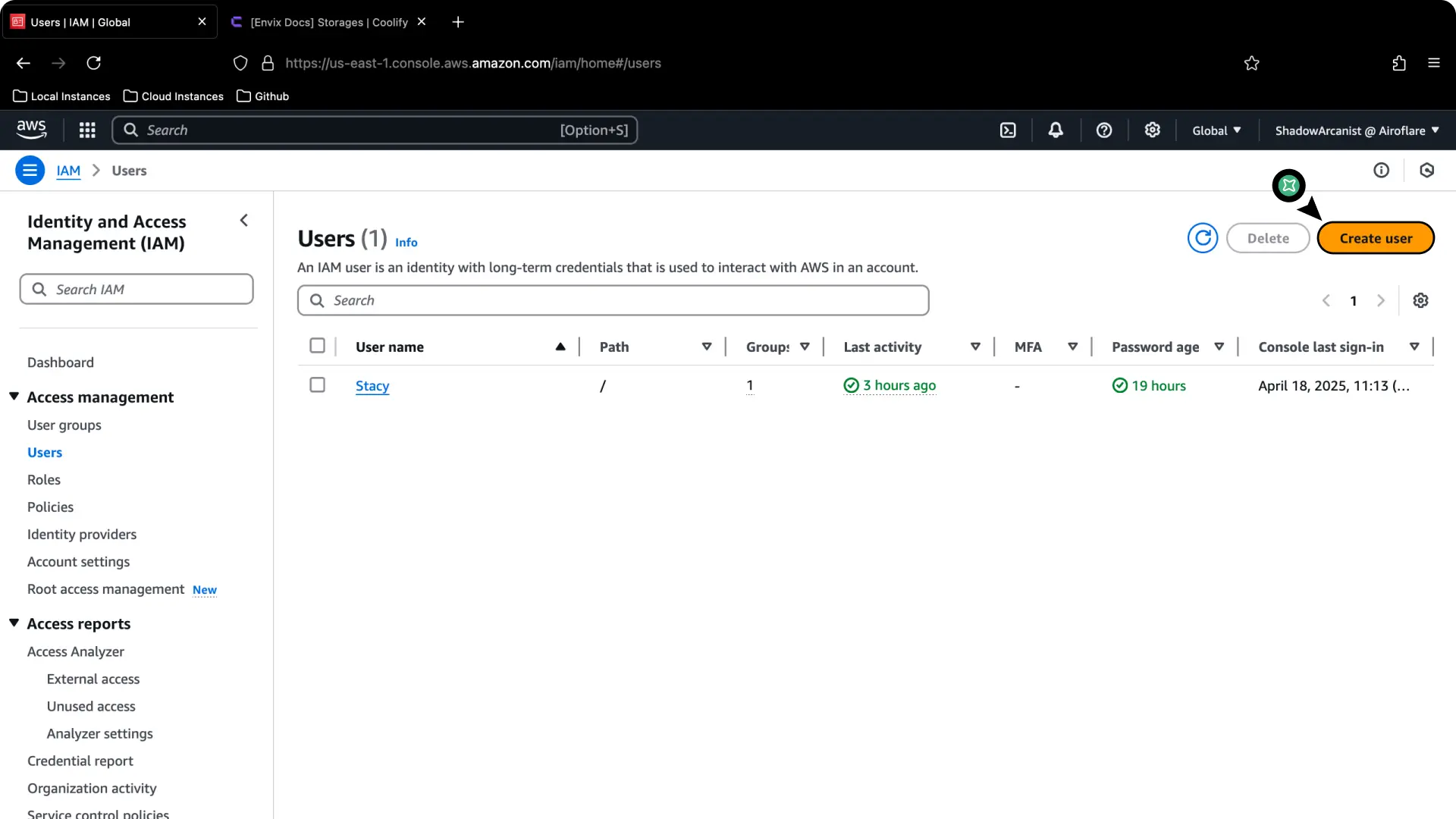Screen dimensions: 1456x819
Task: Open the Global region dropdown
Action: pos(1216,130)
